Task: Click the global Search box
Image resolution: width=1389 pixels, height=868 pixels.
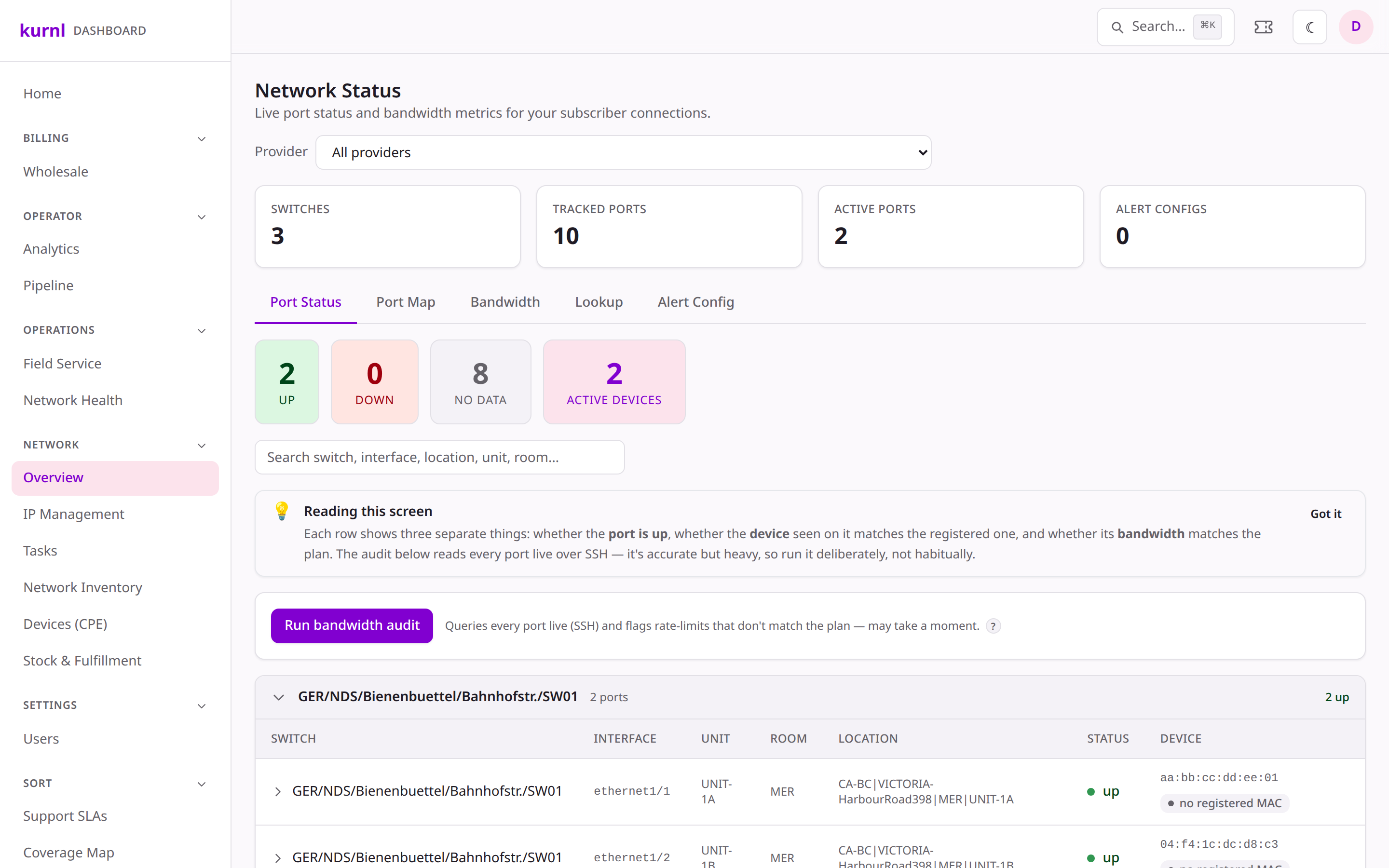Action: coord(1165,27)
